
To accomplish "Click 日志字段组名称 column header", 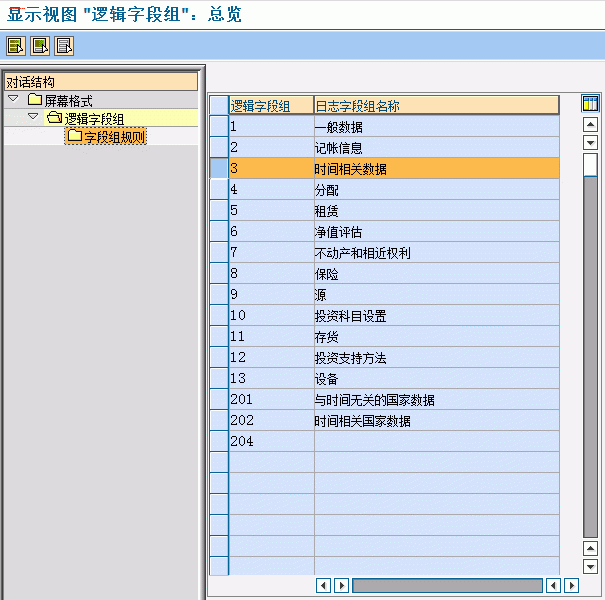I will point(436,105).
